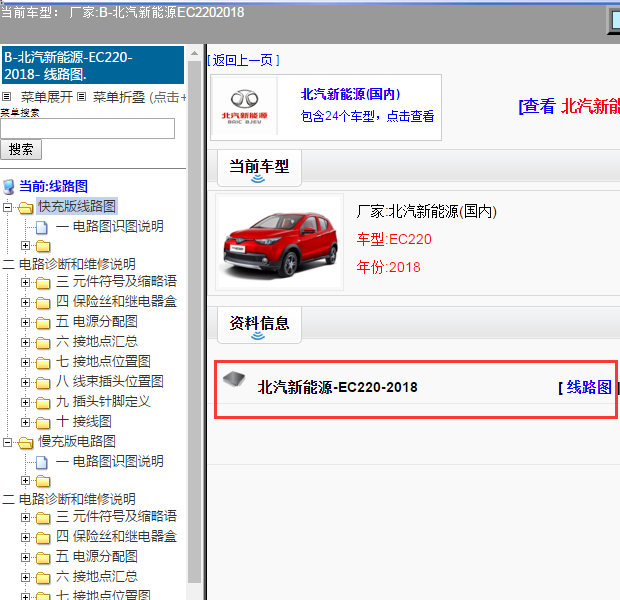Expand the 二 电路诊断和维修说明 node under 快充版
The image size is (620, 600).
(25, 246)
